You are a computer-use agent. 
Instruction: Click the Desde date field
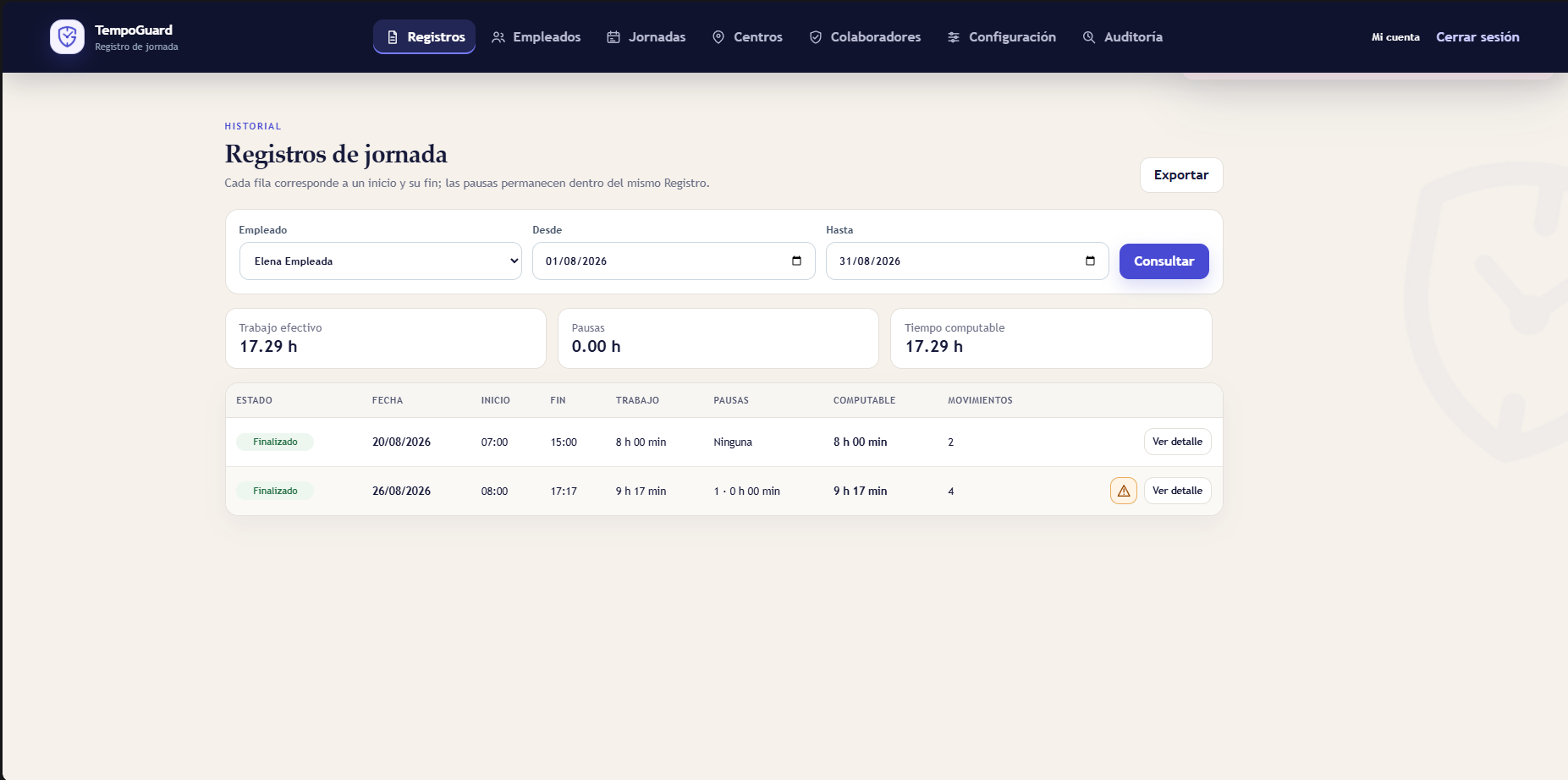[x=674, y=261]
